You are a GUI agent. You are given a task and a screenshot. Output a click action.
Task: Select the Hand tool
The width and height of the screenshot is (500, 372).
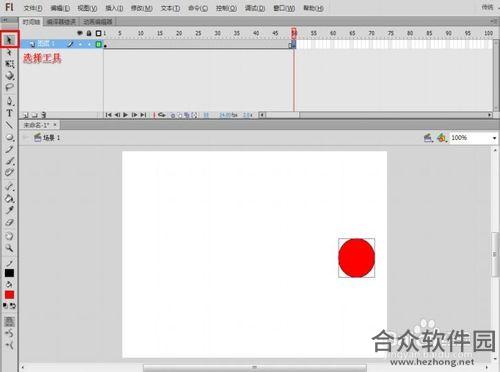coord(9,236)
